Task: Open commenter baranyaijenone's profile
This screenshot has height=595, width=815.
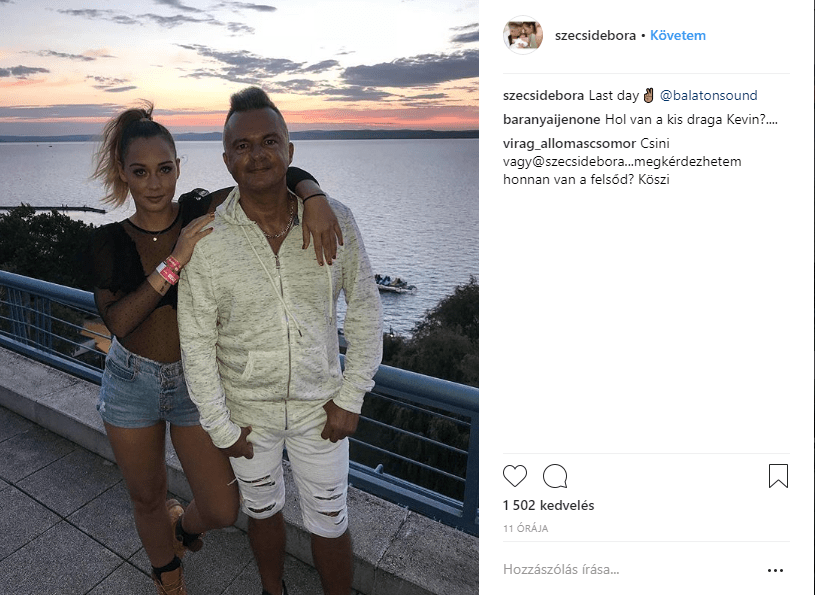Action: (551, 120)
